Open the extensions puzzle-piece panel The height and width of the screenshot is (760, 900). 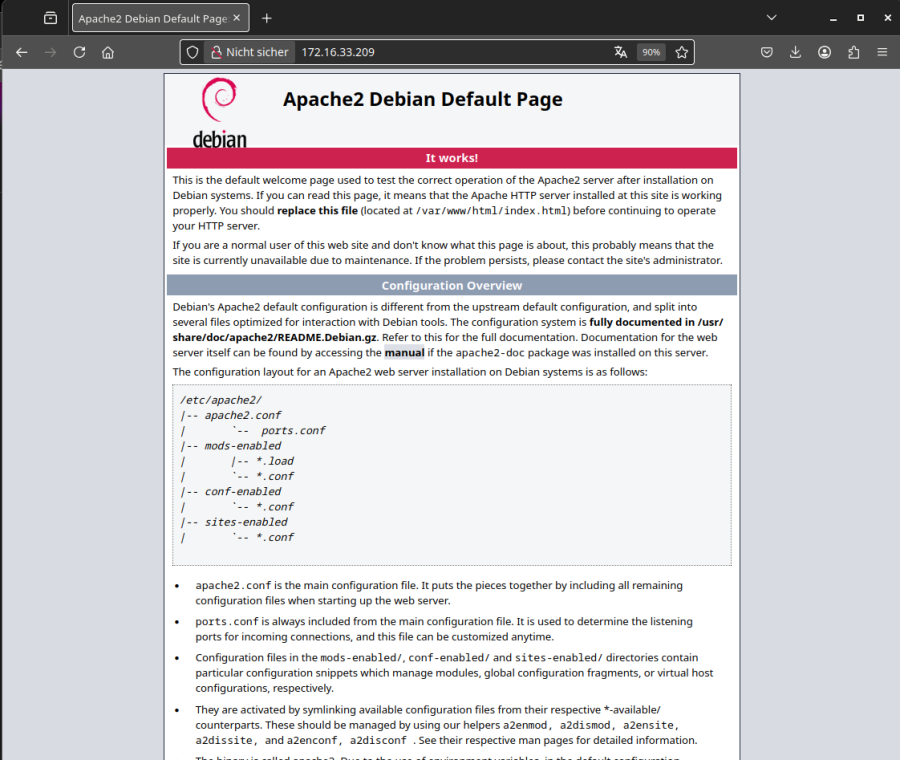[853, 51]
